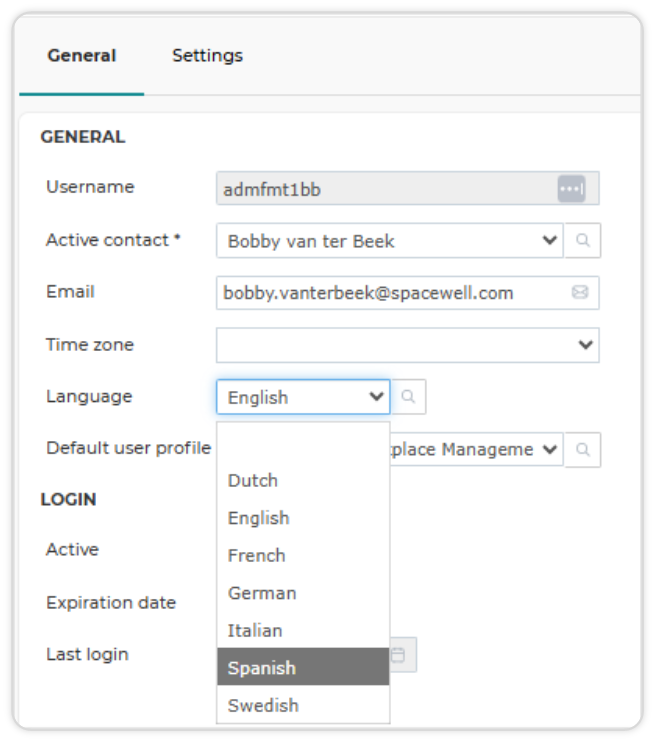Switch to the Settings tab
The width and height of the screenshot is (655, 742).
point(207,56)
